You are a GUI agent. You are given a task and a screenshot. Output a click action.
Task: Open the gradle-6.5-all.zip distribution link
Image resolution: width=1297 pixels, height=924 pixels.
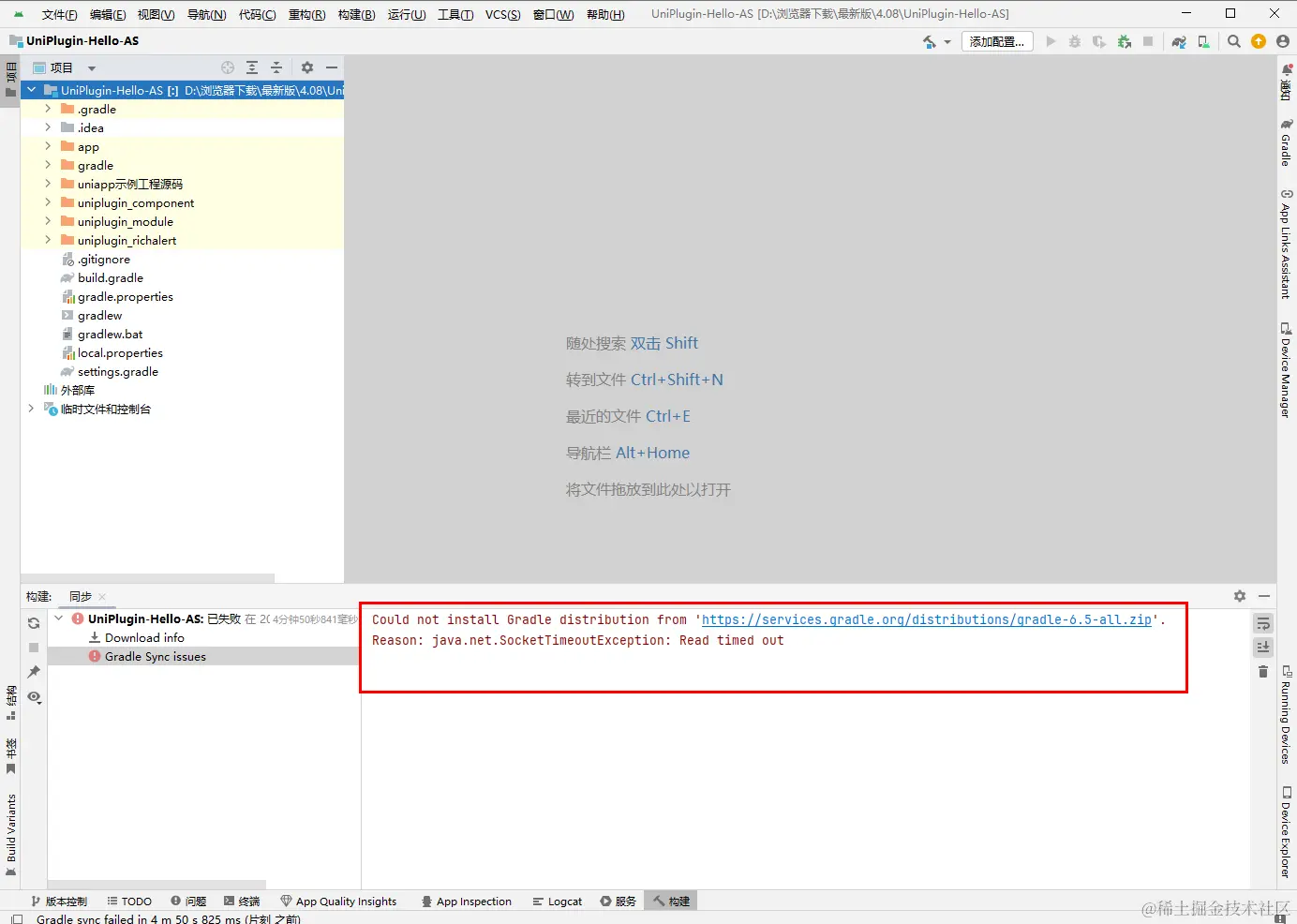coord(926,619)
